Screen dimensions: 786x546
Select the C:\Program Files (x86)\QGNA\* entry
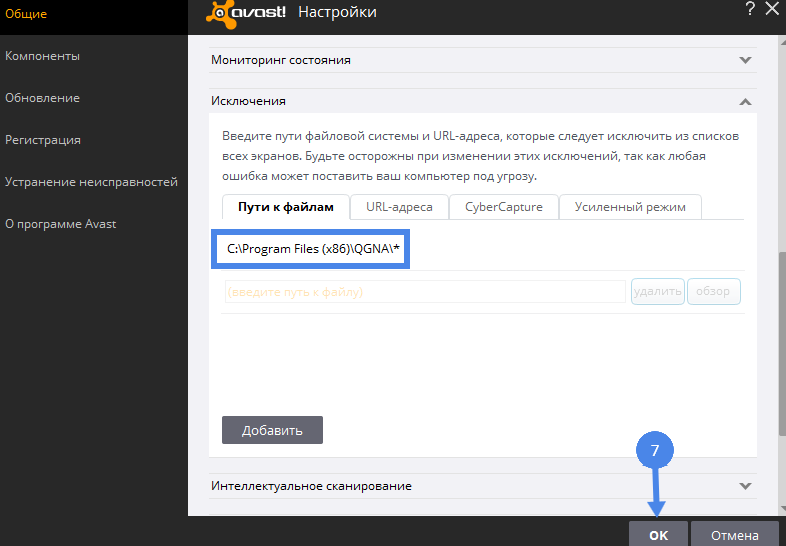pyautogui.click(x=313, y=249)
